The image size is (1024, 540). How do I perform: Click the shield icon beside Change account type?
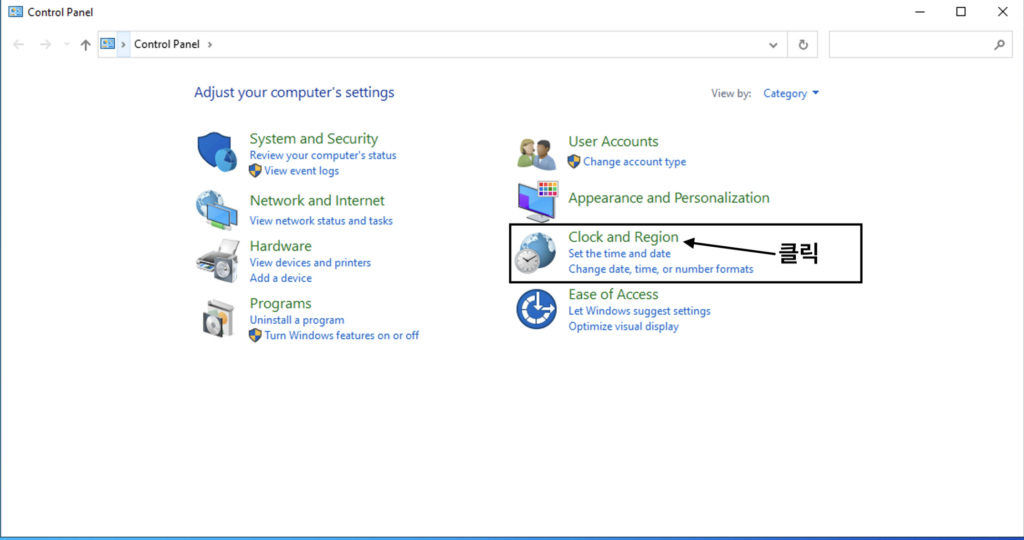tap(574, 161)
